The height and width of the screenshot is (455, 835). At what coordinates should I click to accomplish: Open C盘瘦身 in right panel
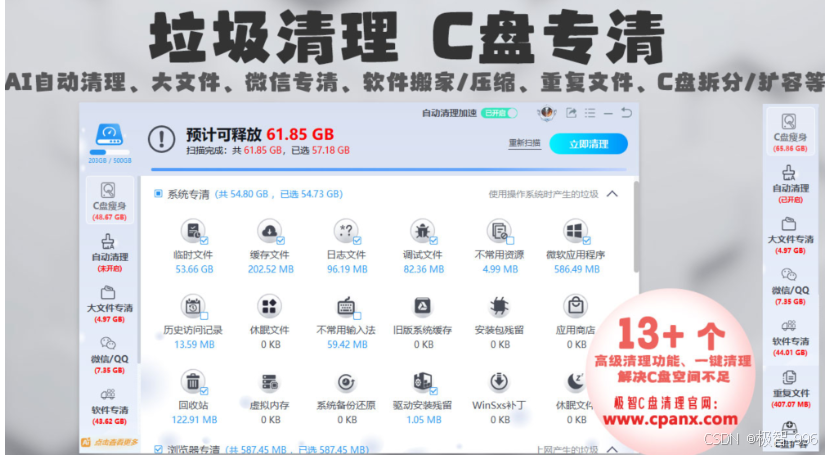pos(790,132)
